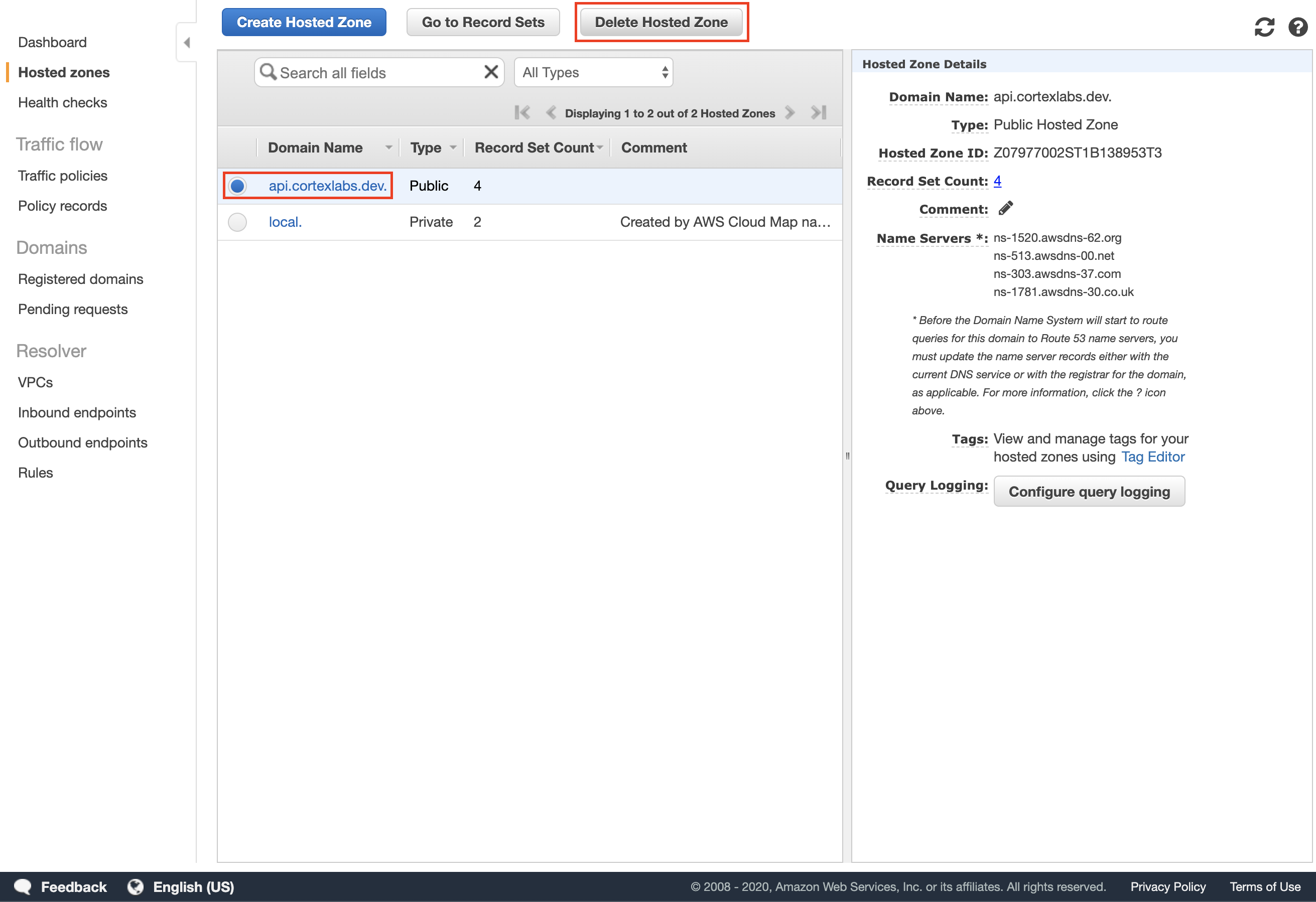Click the refresh icon at top right
This screenshot has height=902, width=1316.
point(1264,27)
